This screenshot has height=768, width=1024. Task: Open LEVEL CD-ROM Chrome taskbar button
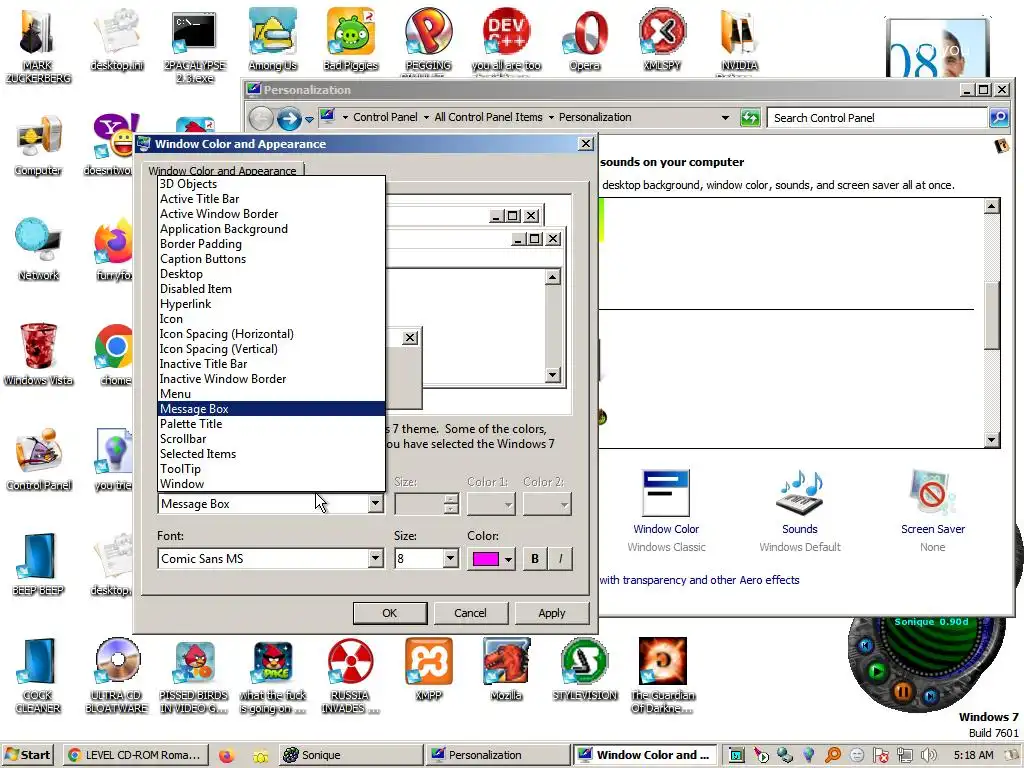(136, 755)
